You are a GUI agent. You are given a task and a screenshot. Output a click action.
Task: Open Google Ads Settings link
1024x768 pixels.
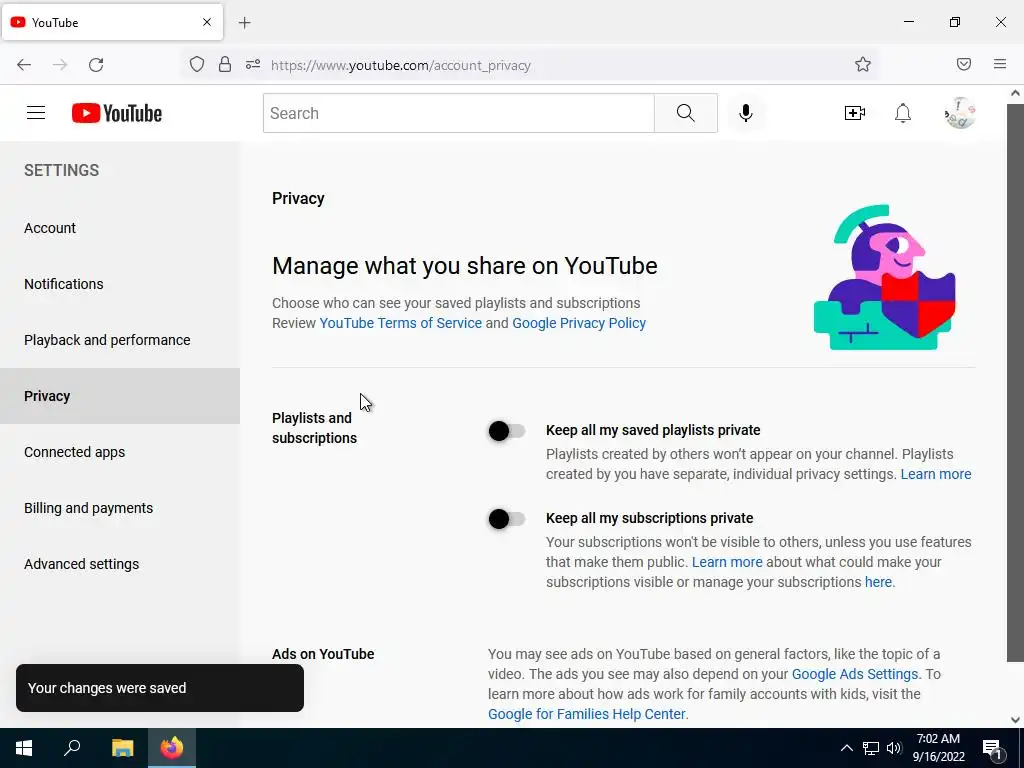click(x=855, y=674)
